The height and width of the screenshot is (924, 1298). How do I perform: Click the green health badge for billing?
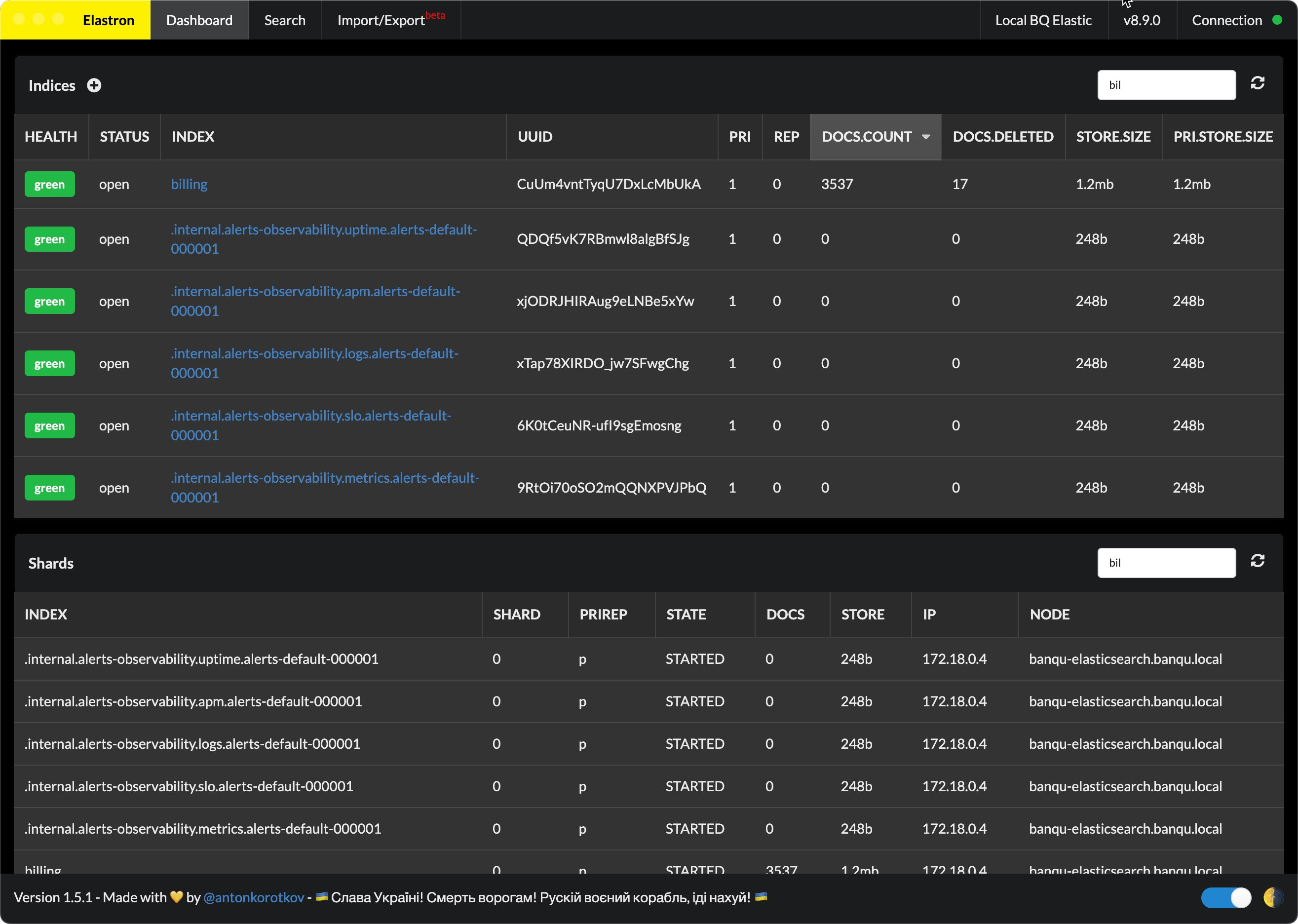coord(49,184)
